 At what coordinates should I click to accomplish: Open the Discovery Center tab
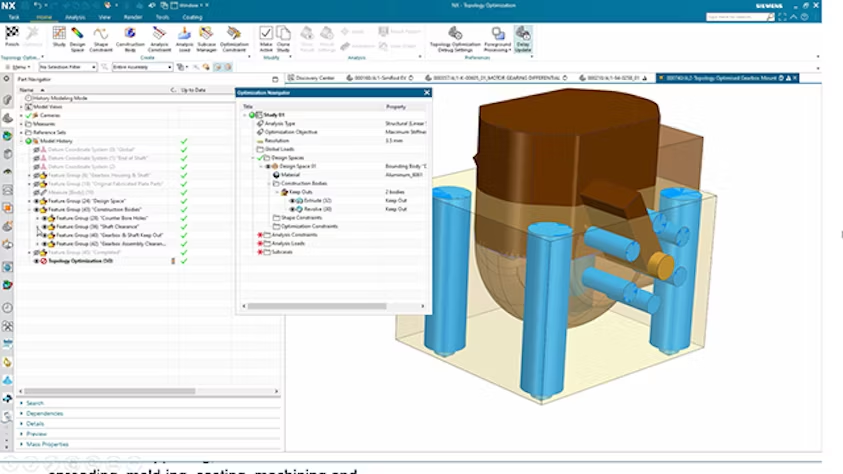click(315, 78)
